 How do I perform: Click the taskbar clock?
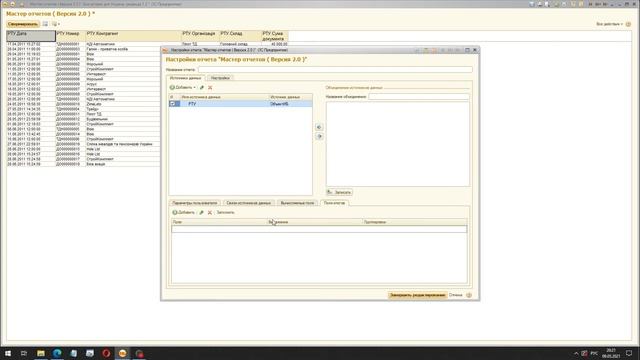pyautogui.click(x=611, y=353)
